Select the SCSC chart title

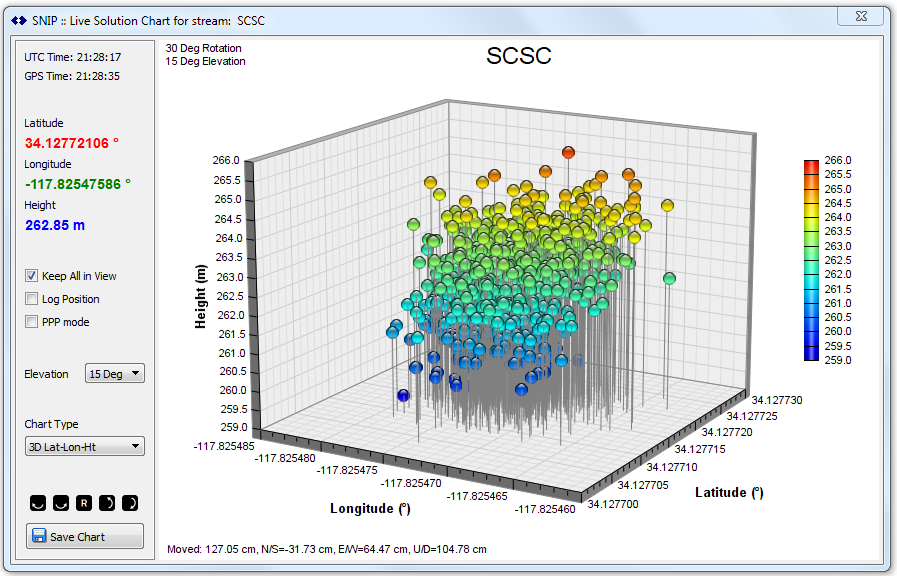coord(518,56)
